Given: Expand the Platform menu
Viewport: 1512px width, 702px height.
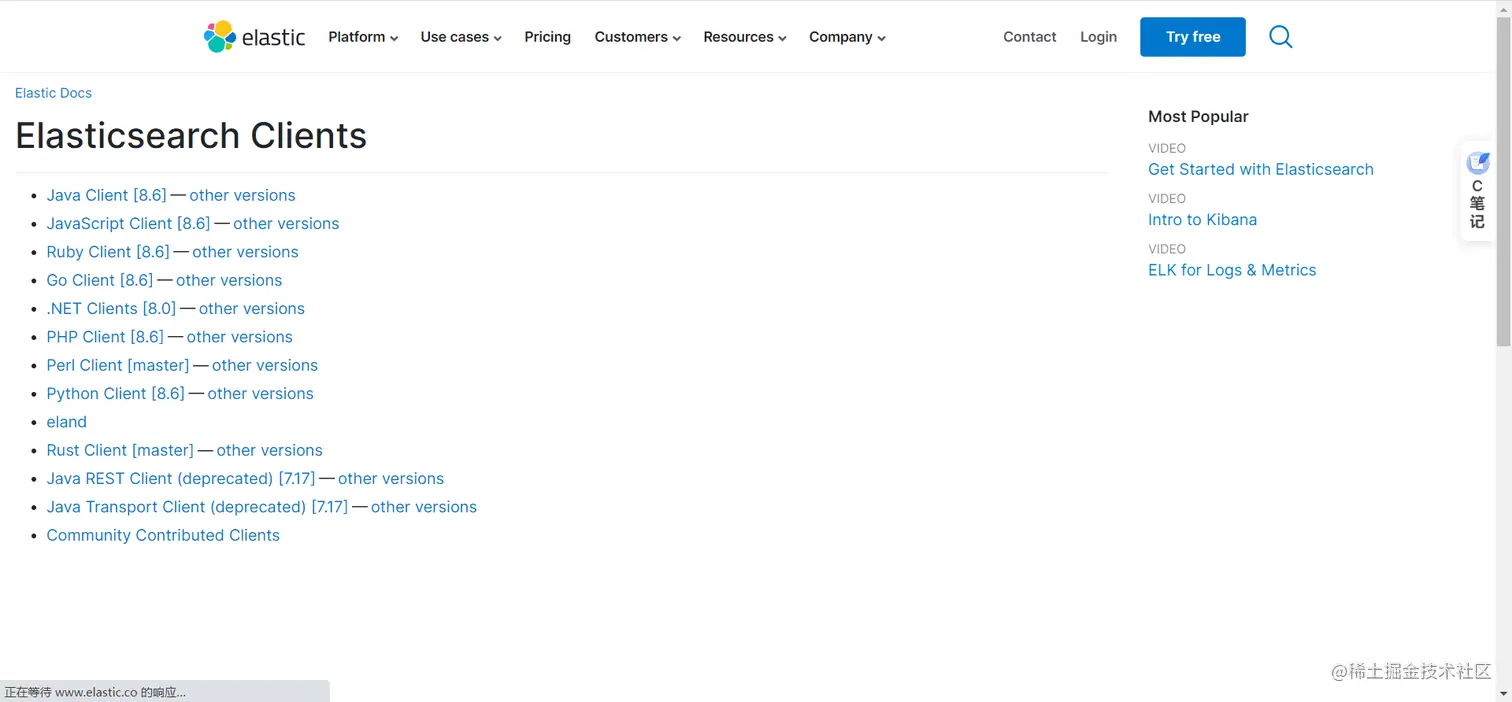Looking at the screenshot, I should (x=363, y=37).
